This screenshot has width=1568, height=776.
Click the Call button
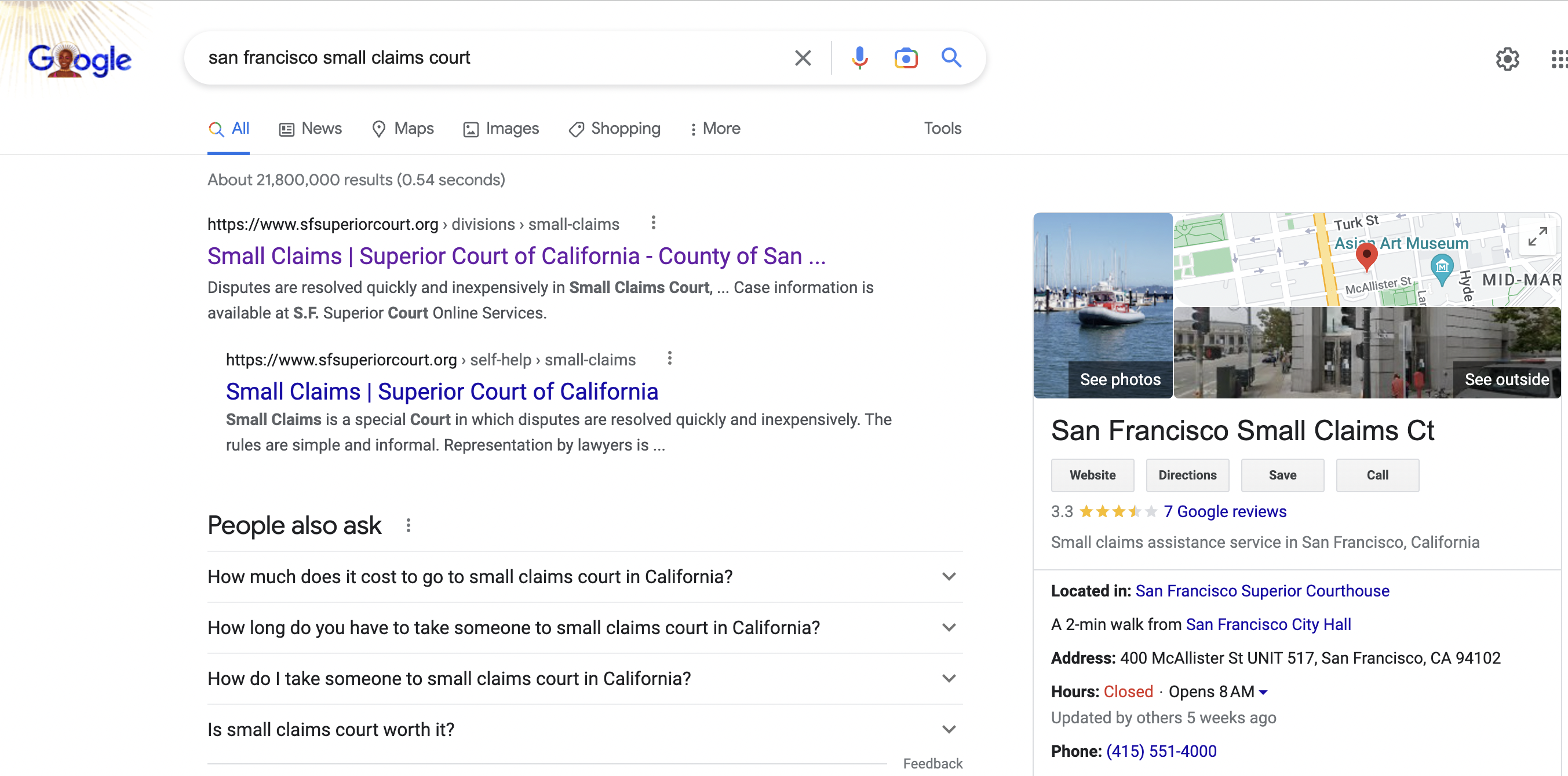click(1377, 475)
